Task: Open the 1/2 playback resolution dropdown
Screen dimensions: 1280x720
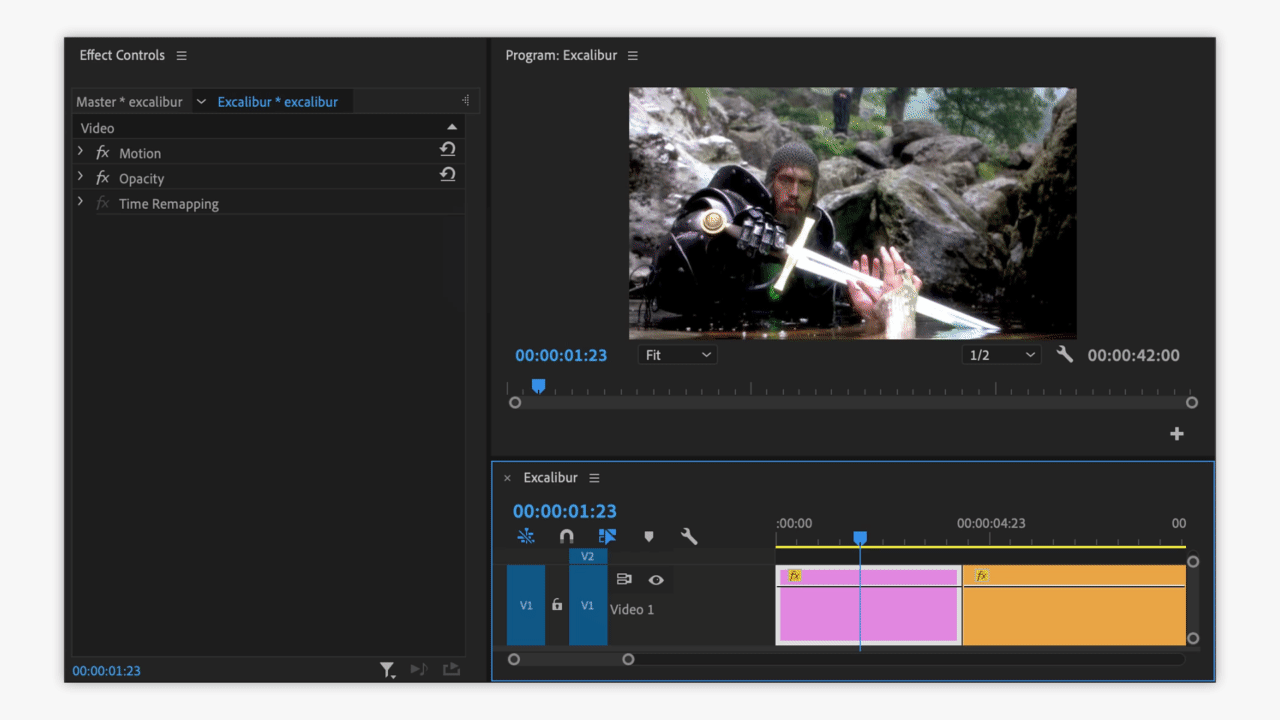Action: pyautogui.click(x=1001, y=355)
